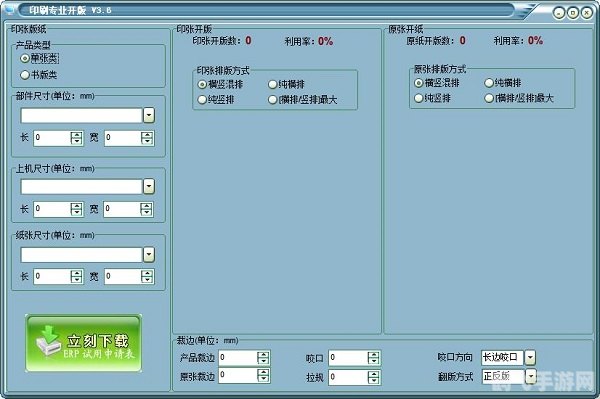Increase the 原张裁边 spinner
Viewport: 600px width, 399px height.
click(263, 372)
